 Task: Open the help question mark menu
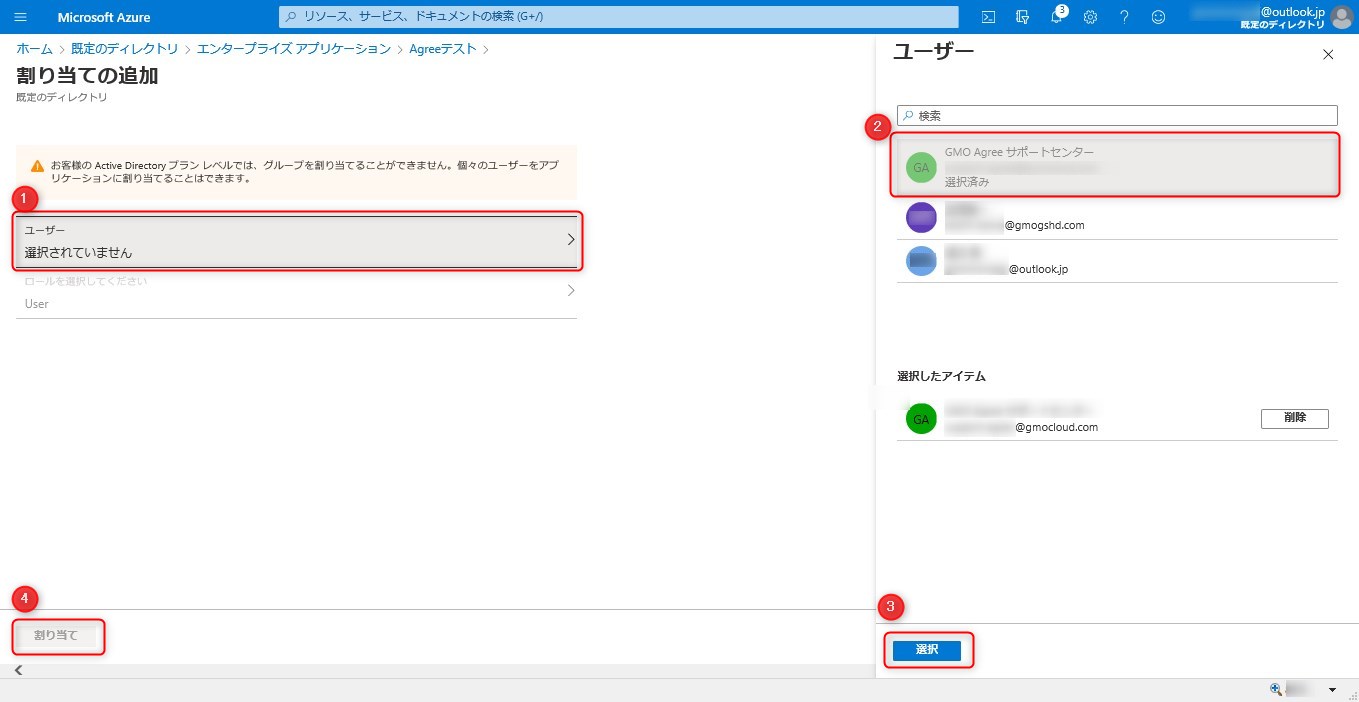tap(1124, 17)
